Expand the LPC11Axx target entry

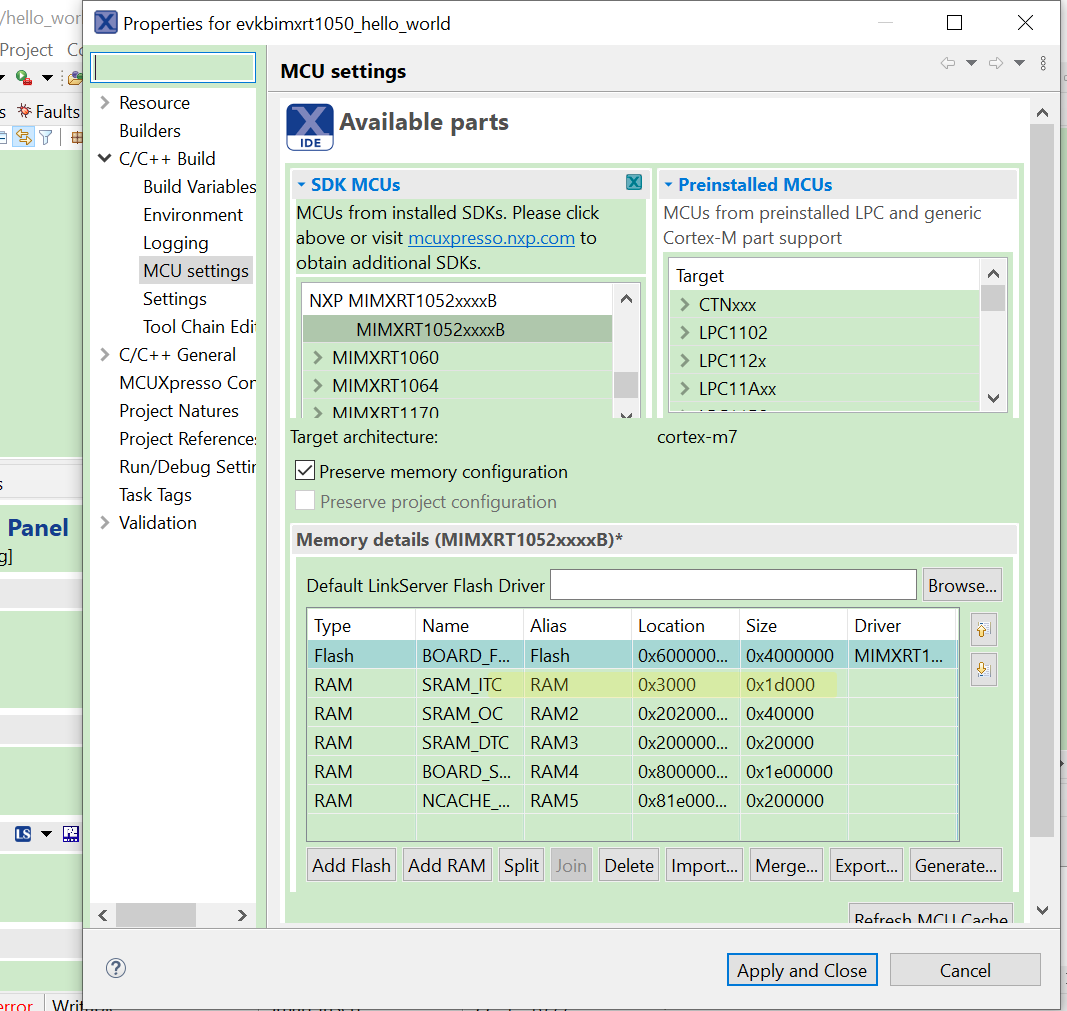click(685, 388)
